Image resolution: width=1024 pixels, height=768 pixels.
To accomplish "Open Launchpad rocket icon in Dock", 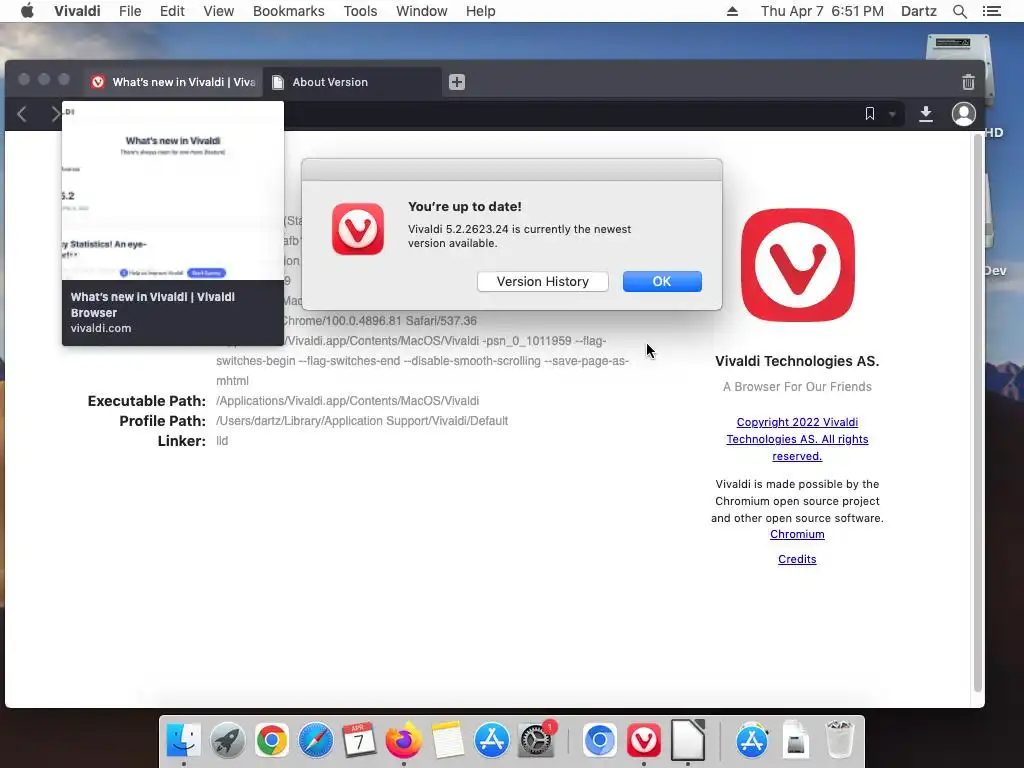I will (227, 741).
